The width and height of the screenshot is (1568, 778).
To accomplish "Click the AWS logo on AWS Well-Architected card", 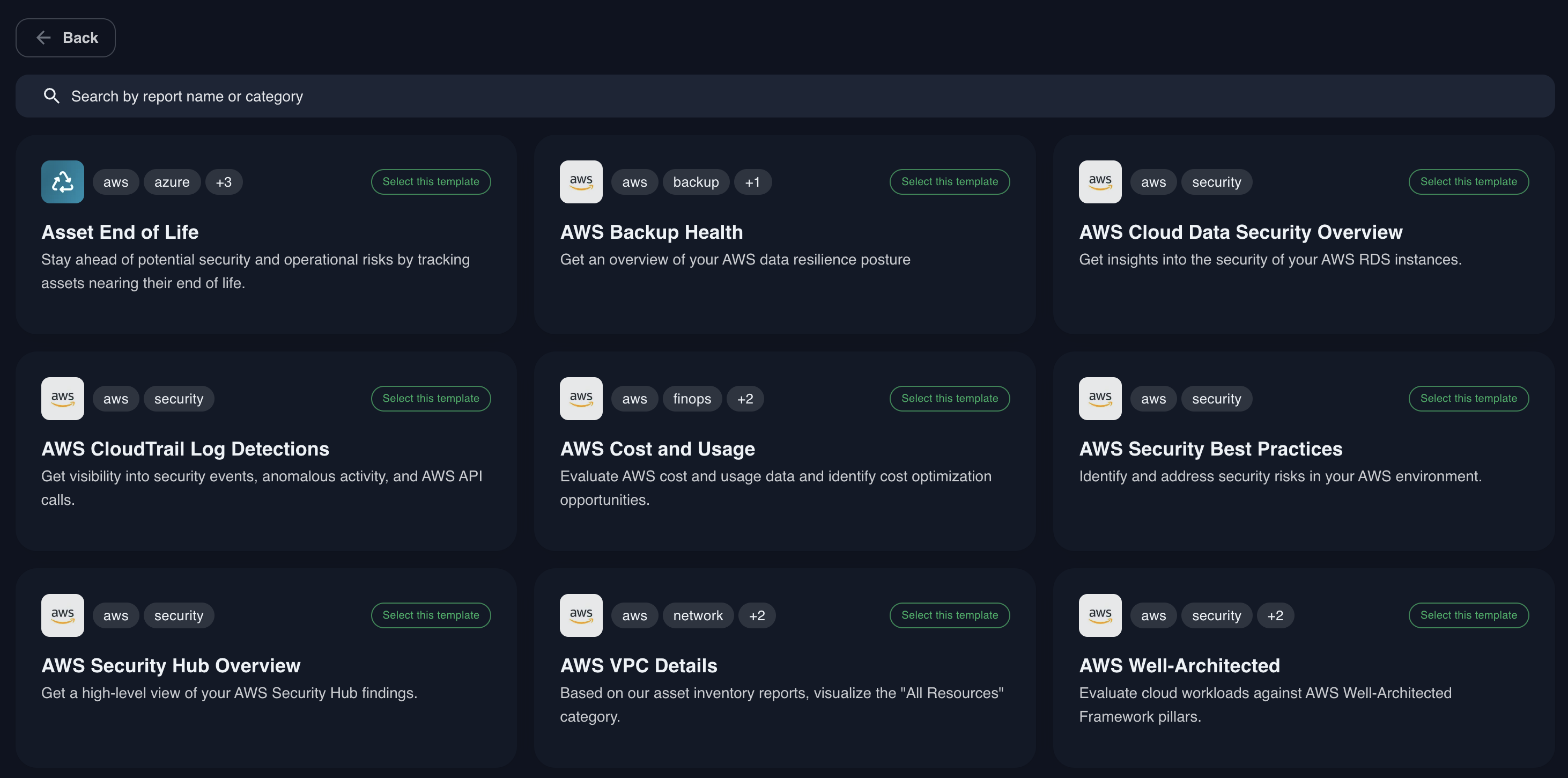I will (x=1099, y=615).
